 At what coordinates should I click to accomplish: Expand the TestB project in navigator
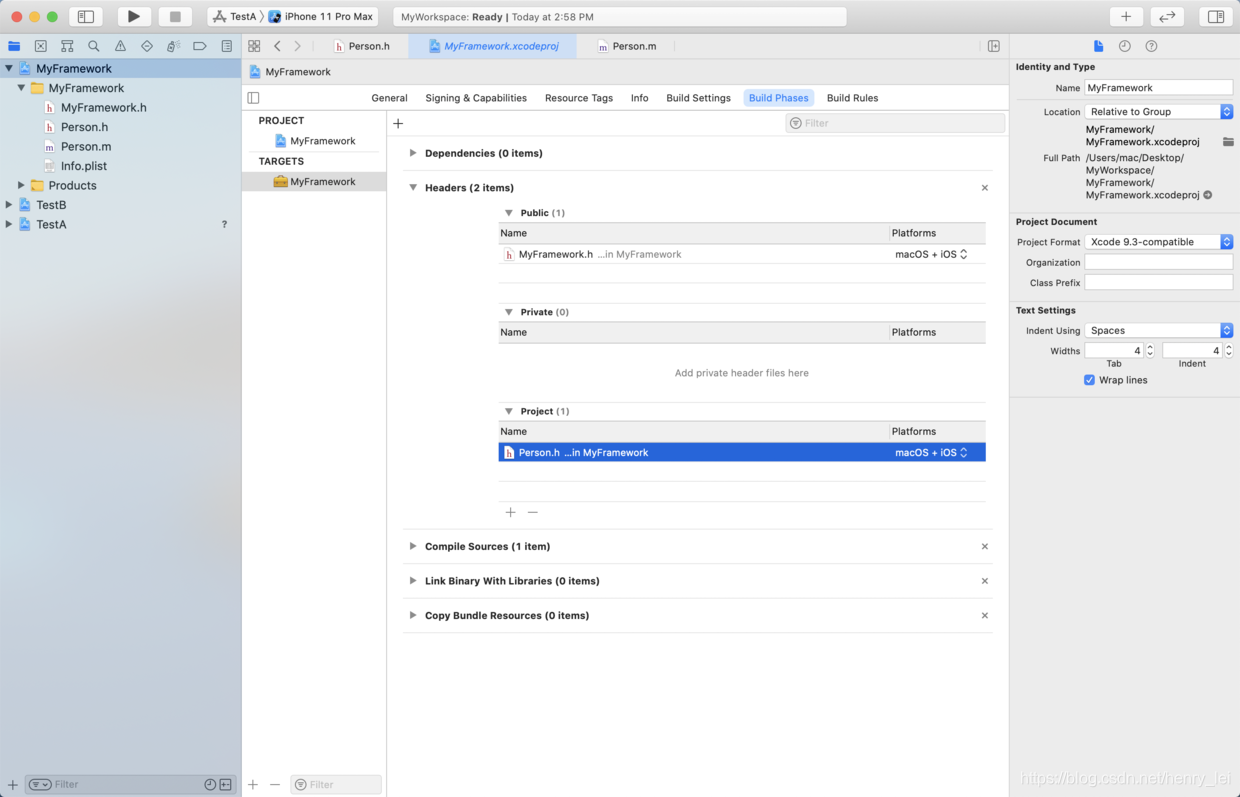tap(9, 205)
